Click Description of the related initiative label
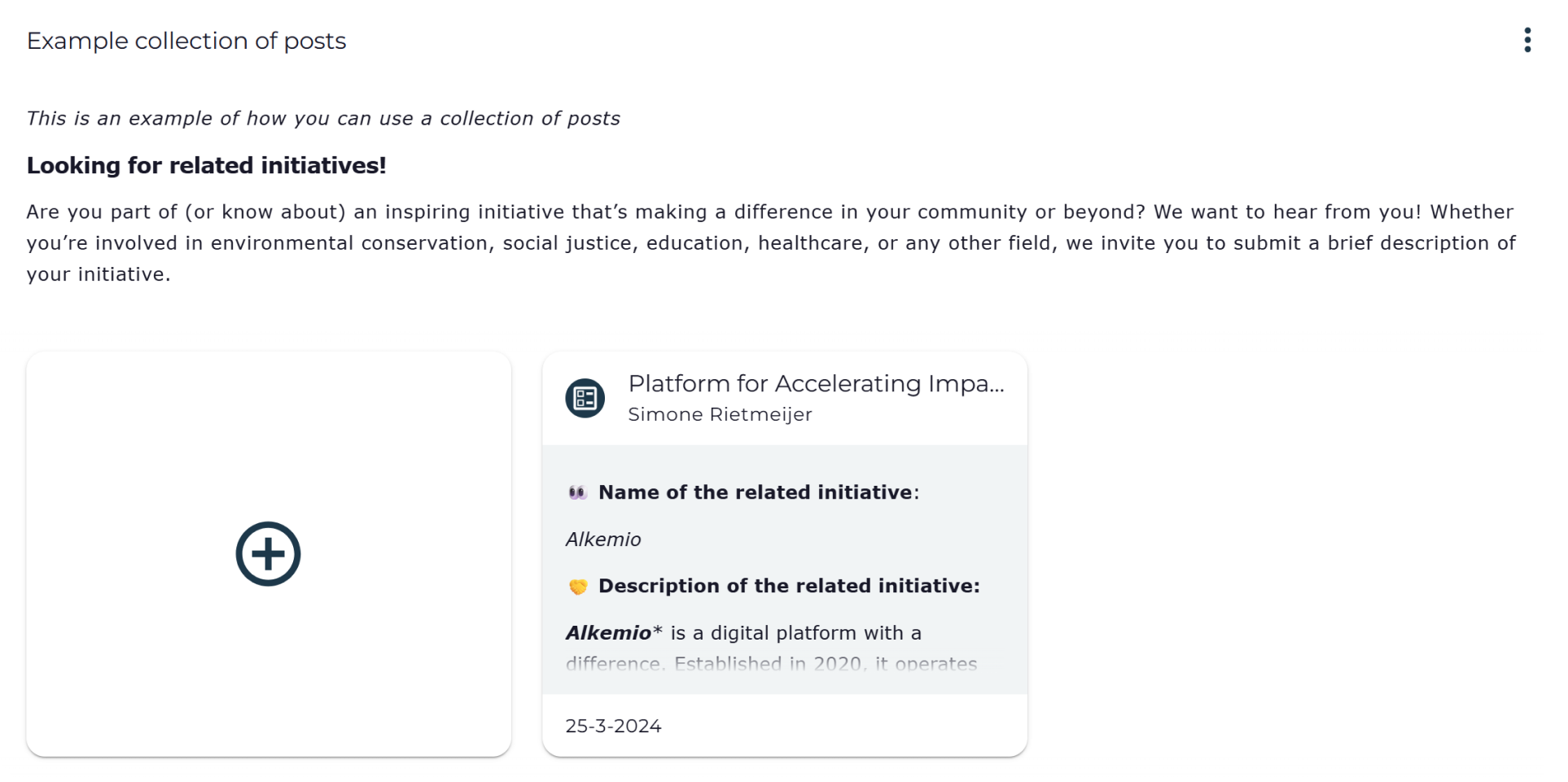1568x782 pixels. [788, 586]
